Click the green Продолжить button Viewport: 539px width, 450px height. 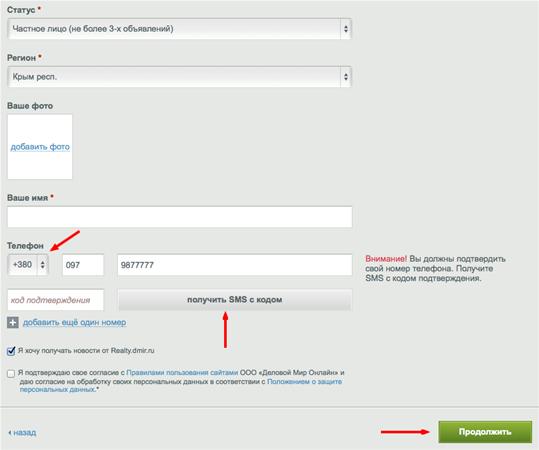(x=485, y=432)
